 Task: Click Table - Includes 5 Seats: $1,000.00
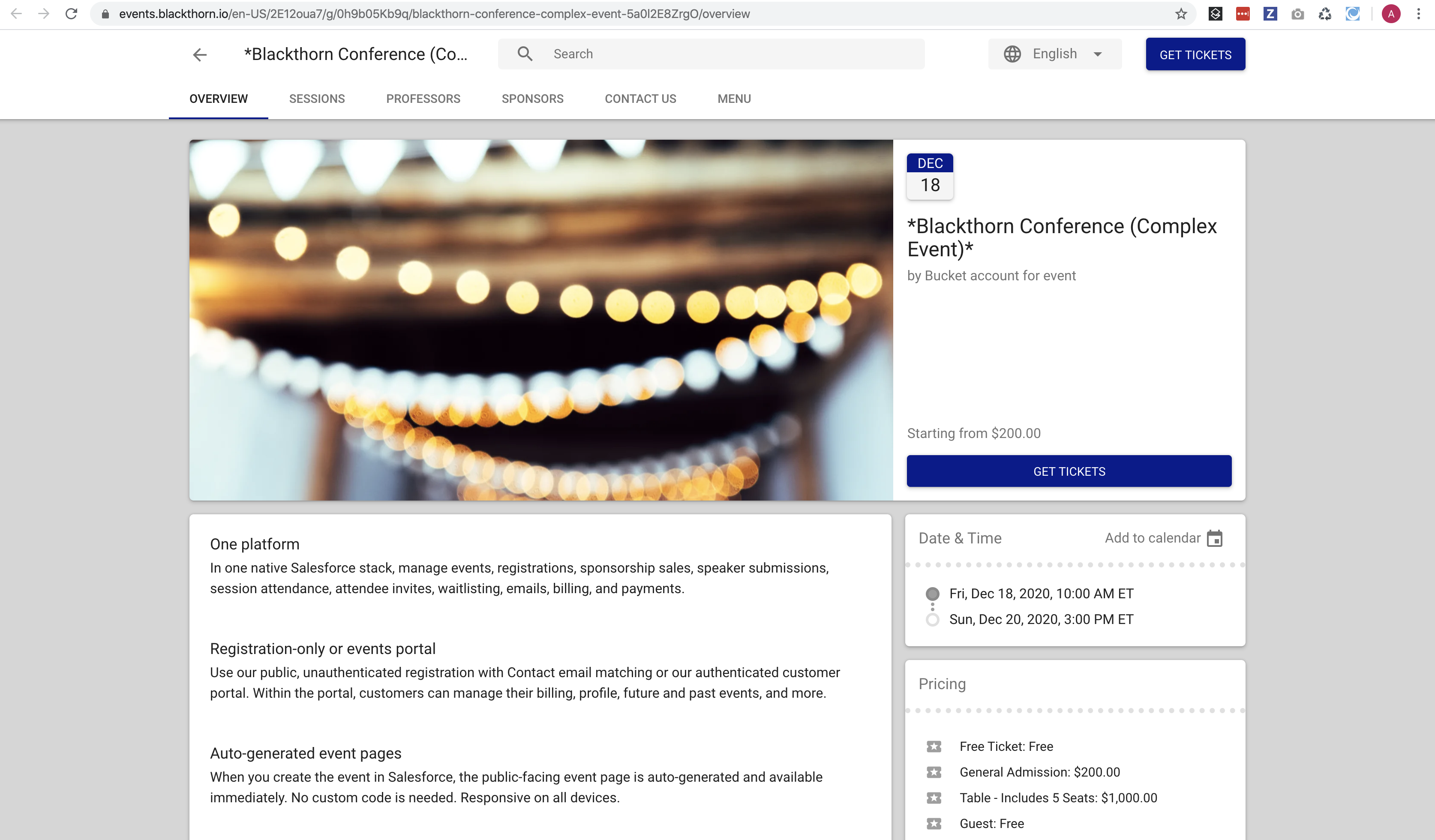1058,798
